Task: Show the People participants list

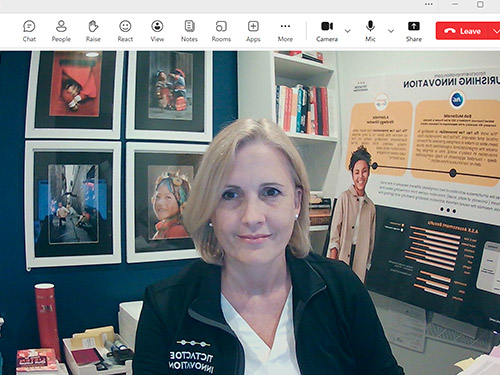Action: point(61,31)
